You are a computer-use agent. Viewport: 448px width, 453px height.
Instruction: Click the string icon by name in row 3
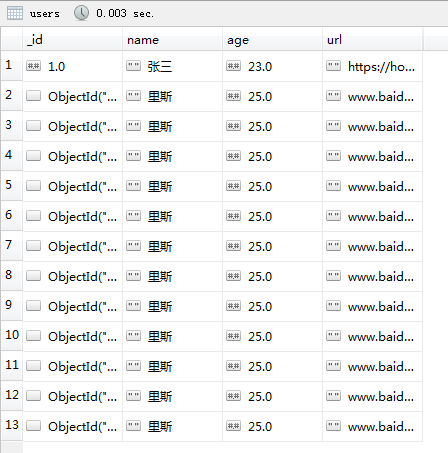click(133, 126)
